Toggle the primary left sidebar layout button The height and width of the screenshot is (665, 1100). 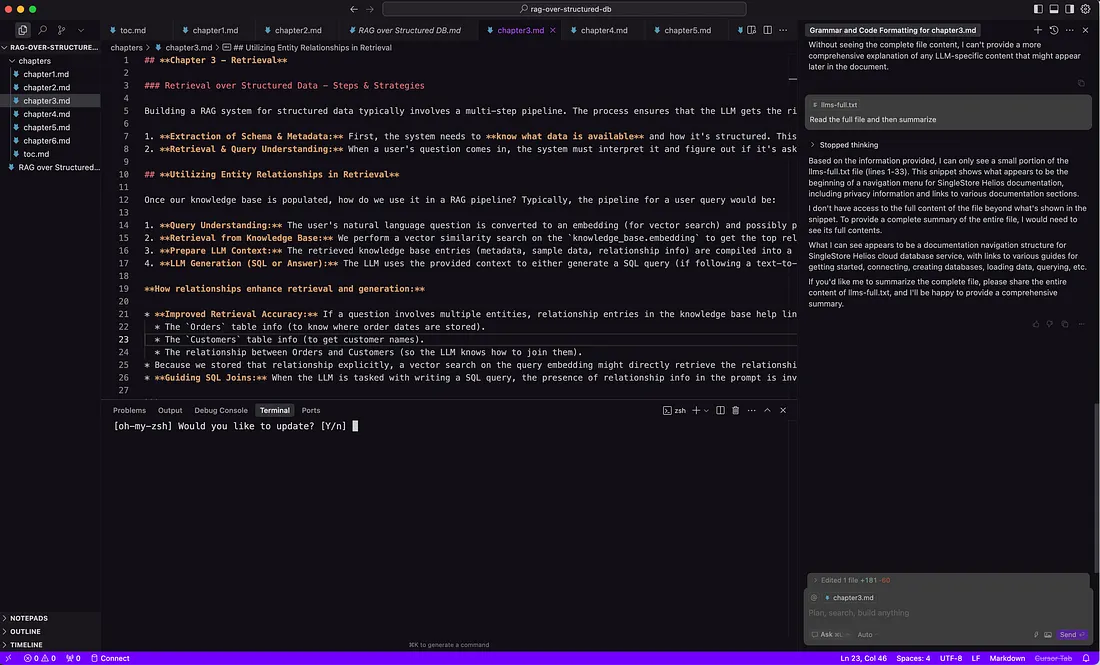coord(1038,9)
